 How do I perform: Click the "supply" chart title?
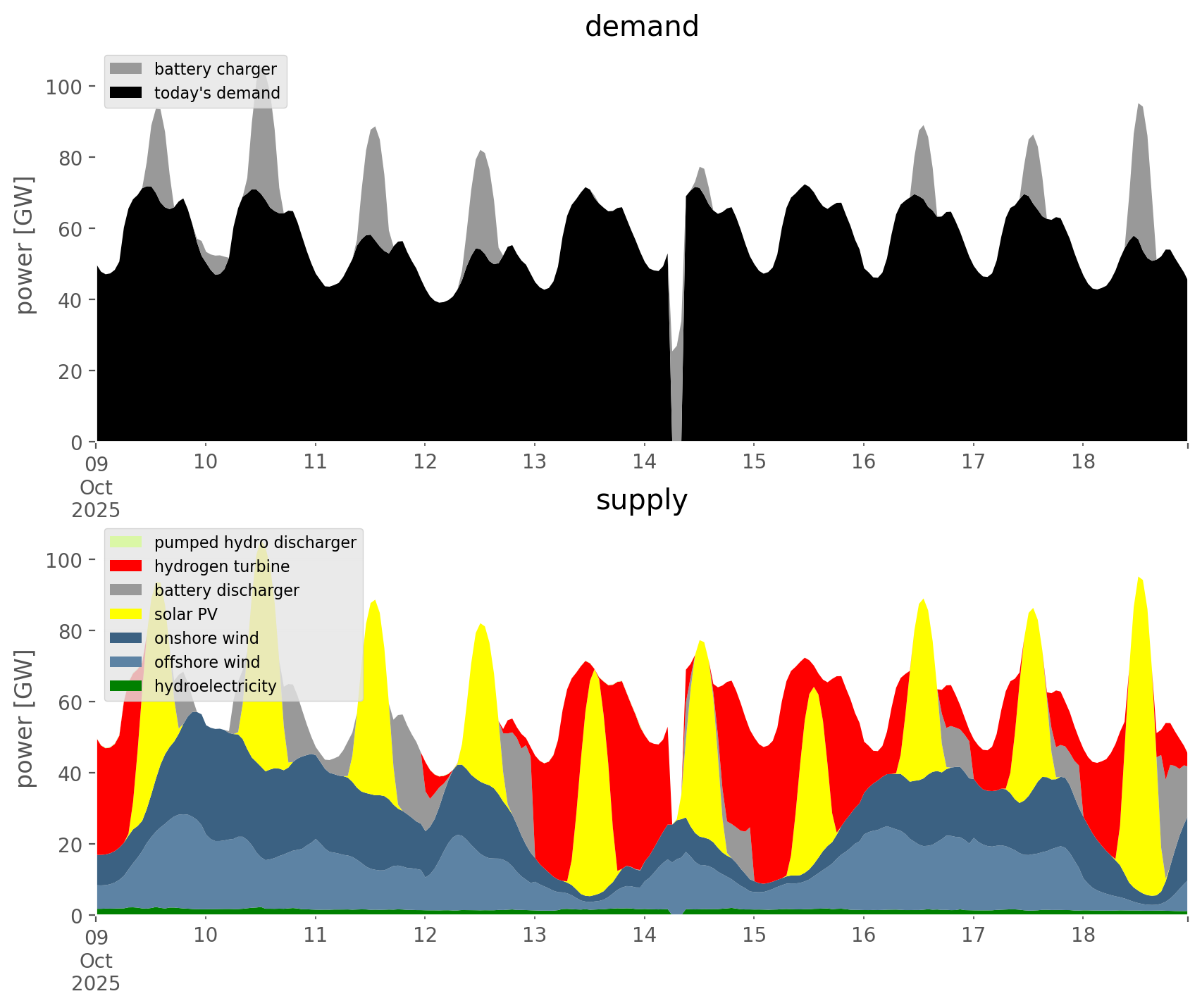641,500
